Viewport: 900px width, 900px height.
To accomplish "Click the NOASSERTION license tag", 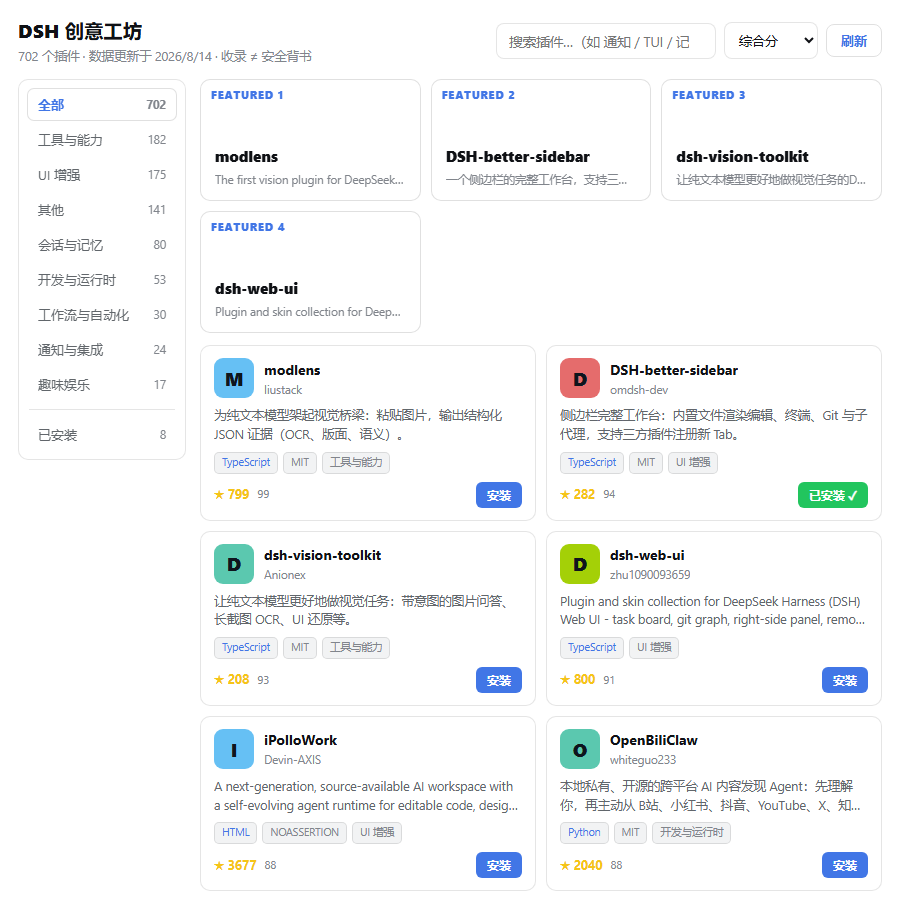I will point(304,832).
